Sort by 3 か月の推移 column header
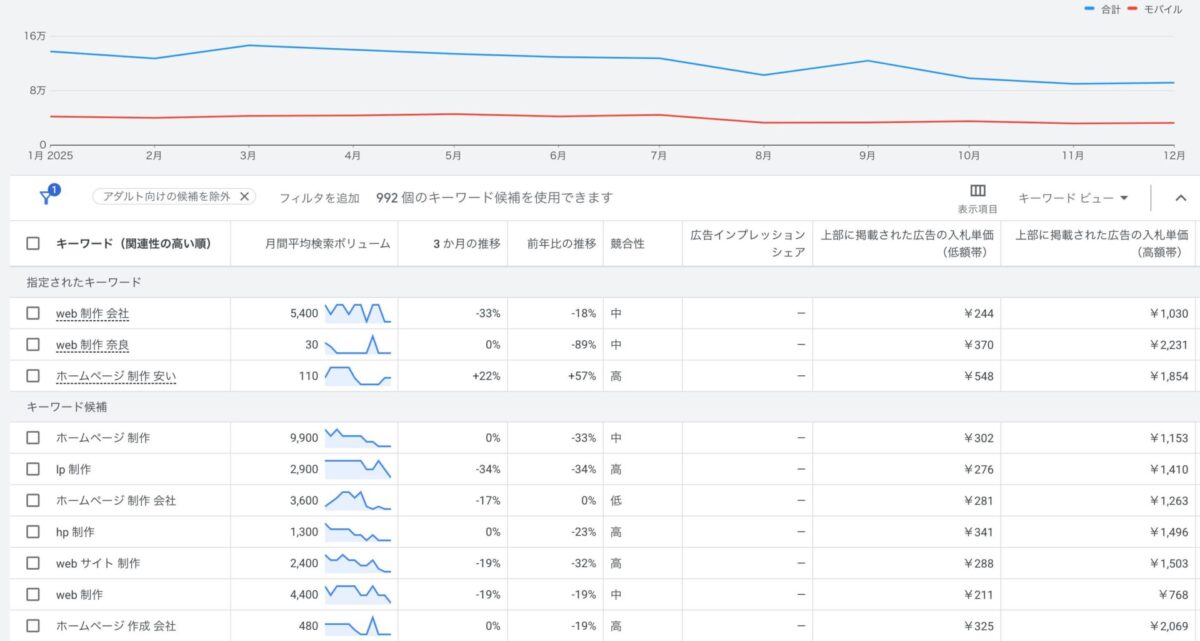Screen dimensions: 1200x641 tap(466, 243)
